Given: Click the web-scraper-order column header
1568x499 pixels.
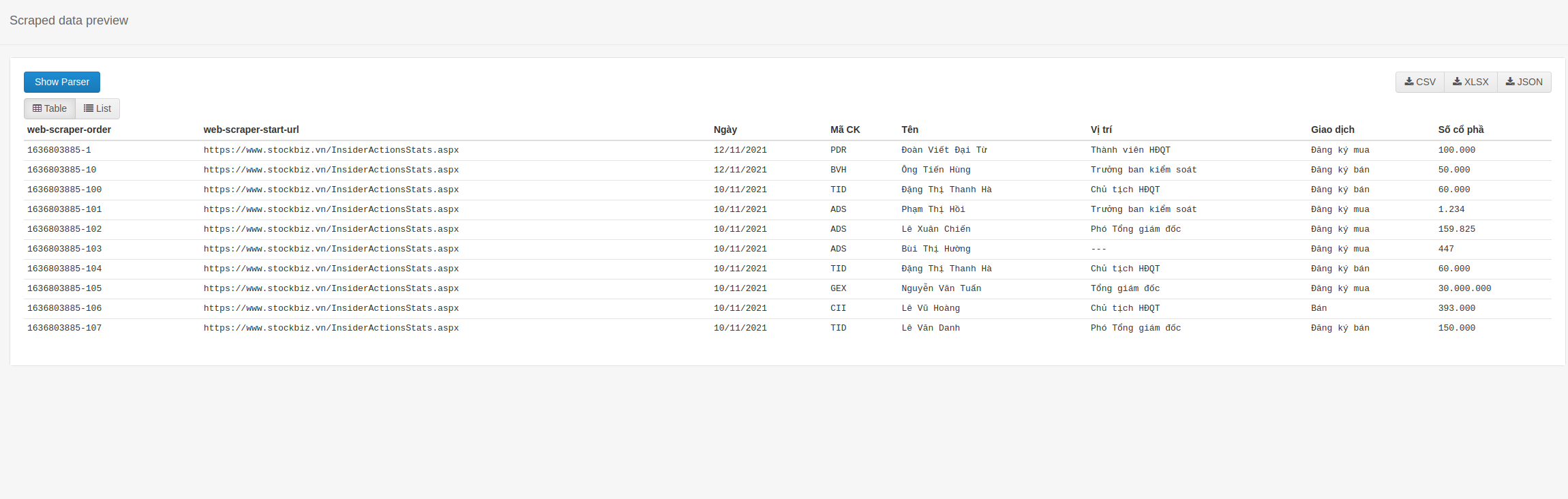Looking at the screenshot, I should click(69, 130).
